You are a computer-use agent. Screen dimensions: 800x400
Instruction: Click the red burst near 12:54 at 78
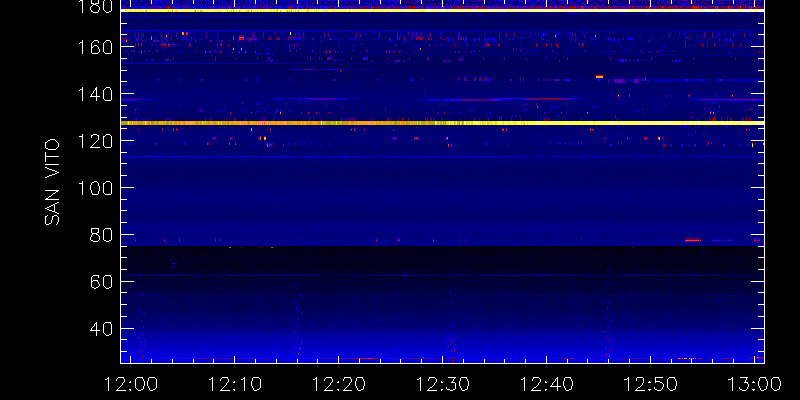[692, 240]
